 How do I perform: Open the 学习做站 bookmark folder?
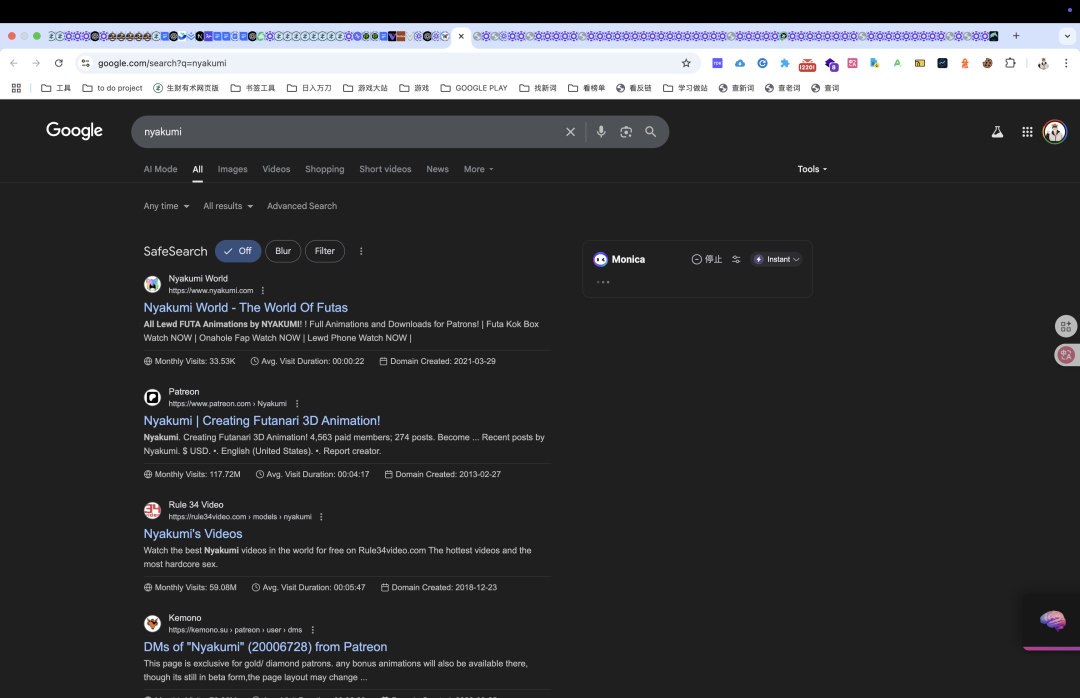(x=685, y=88)
